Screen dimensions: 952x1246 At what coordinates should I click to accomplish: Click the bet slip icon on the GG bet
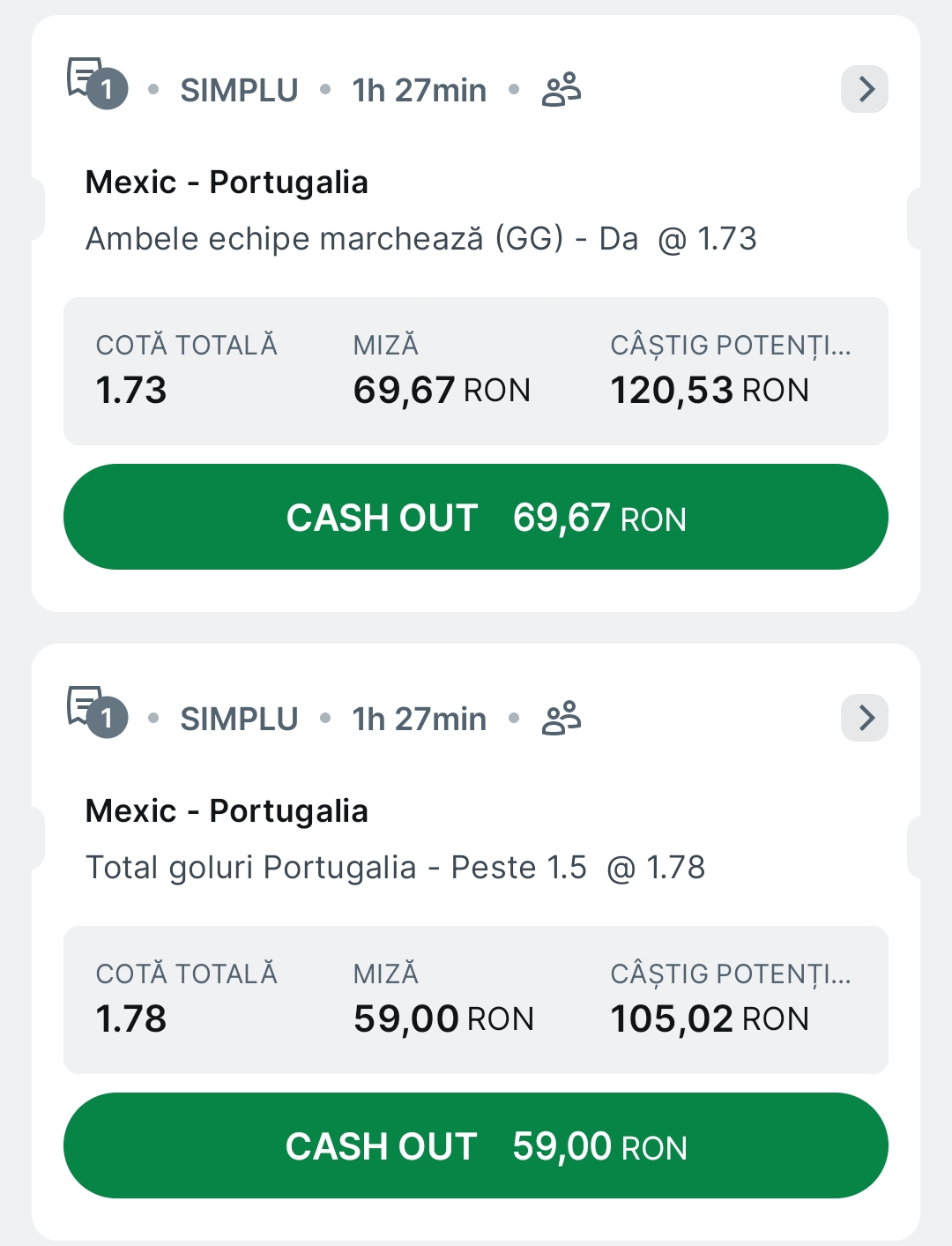pyautogui.click(x=96, y=85)
